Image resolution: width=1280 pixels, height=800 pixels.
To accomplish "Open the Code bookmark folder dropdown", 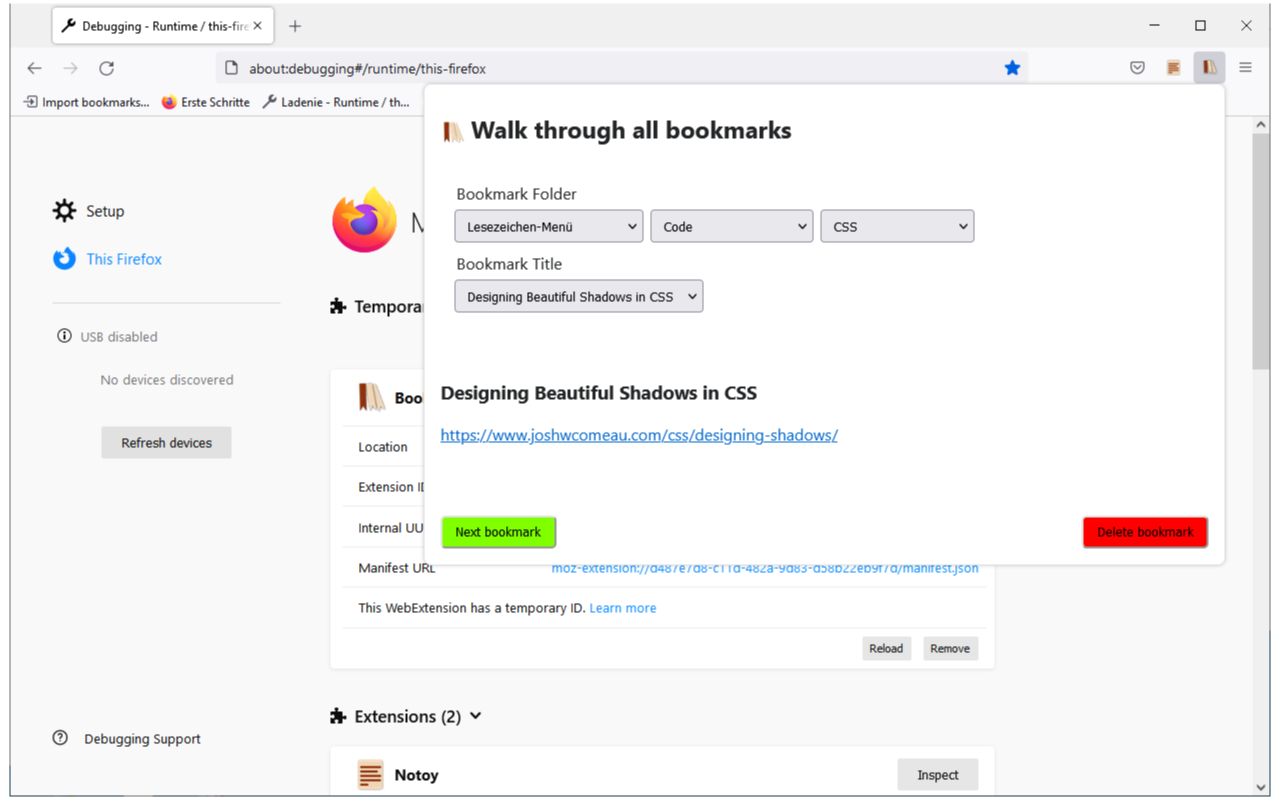I will (731, 226).
